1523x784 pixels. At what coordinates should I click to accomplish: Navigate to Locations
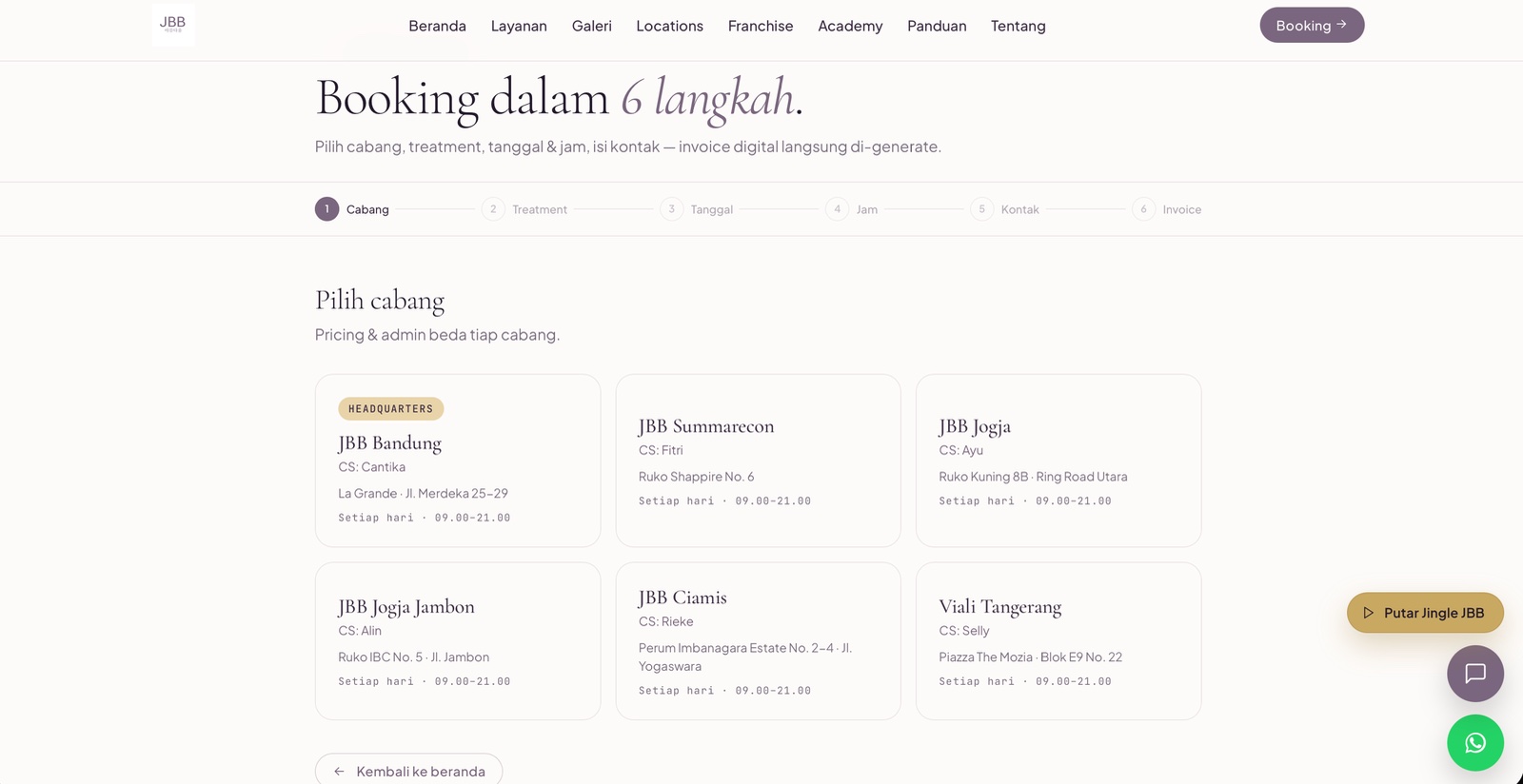669,26
